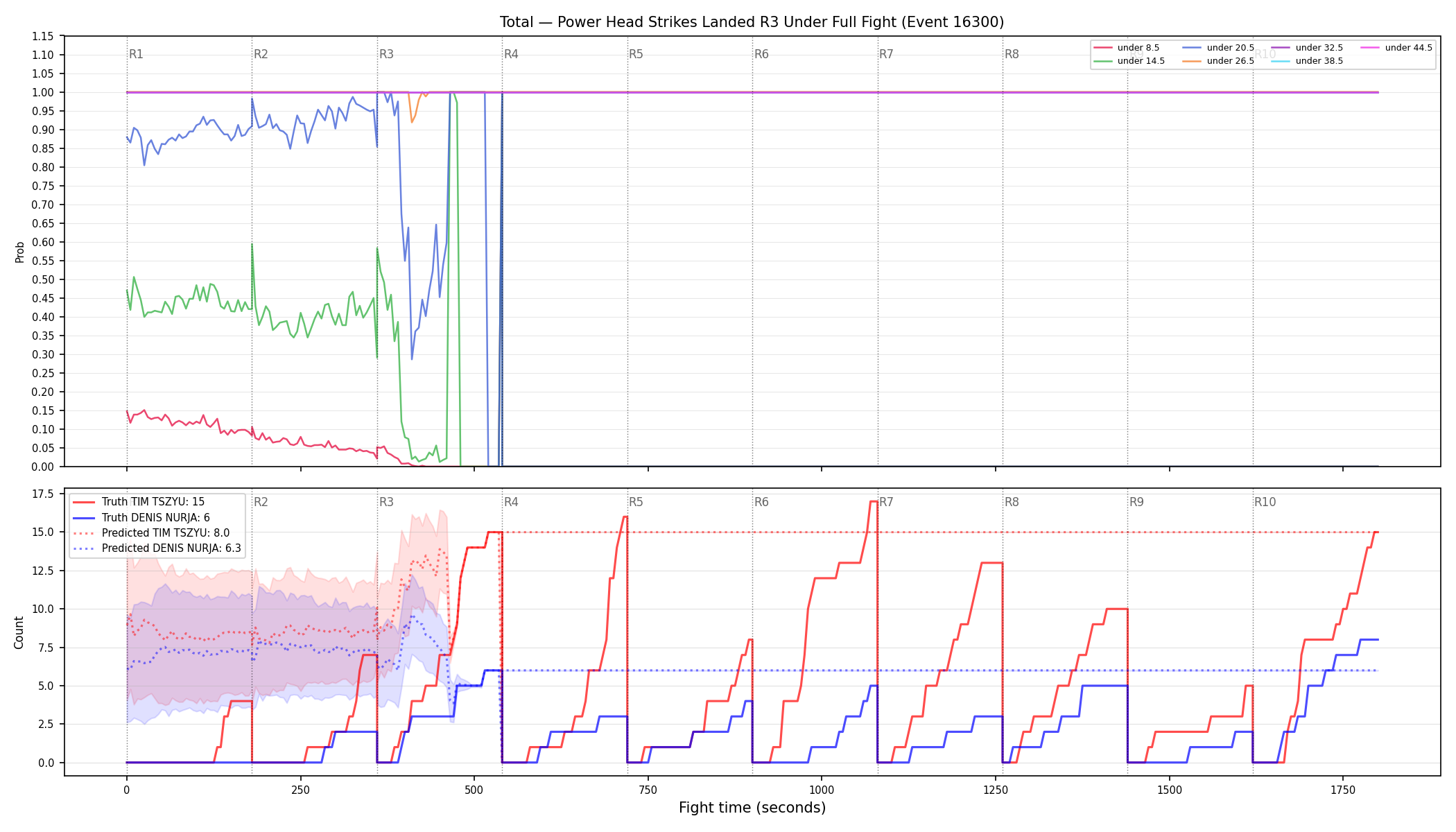Click the R2 round marker in top chart
This screenshot has height=832, width=1456.
tap(261, 54)
